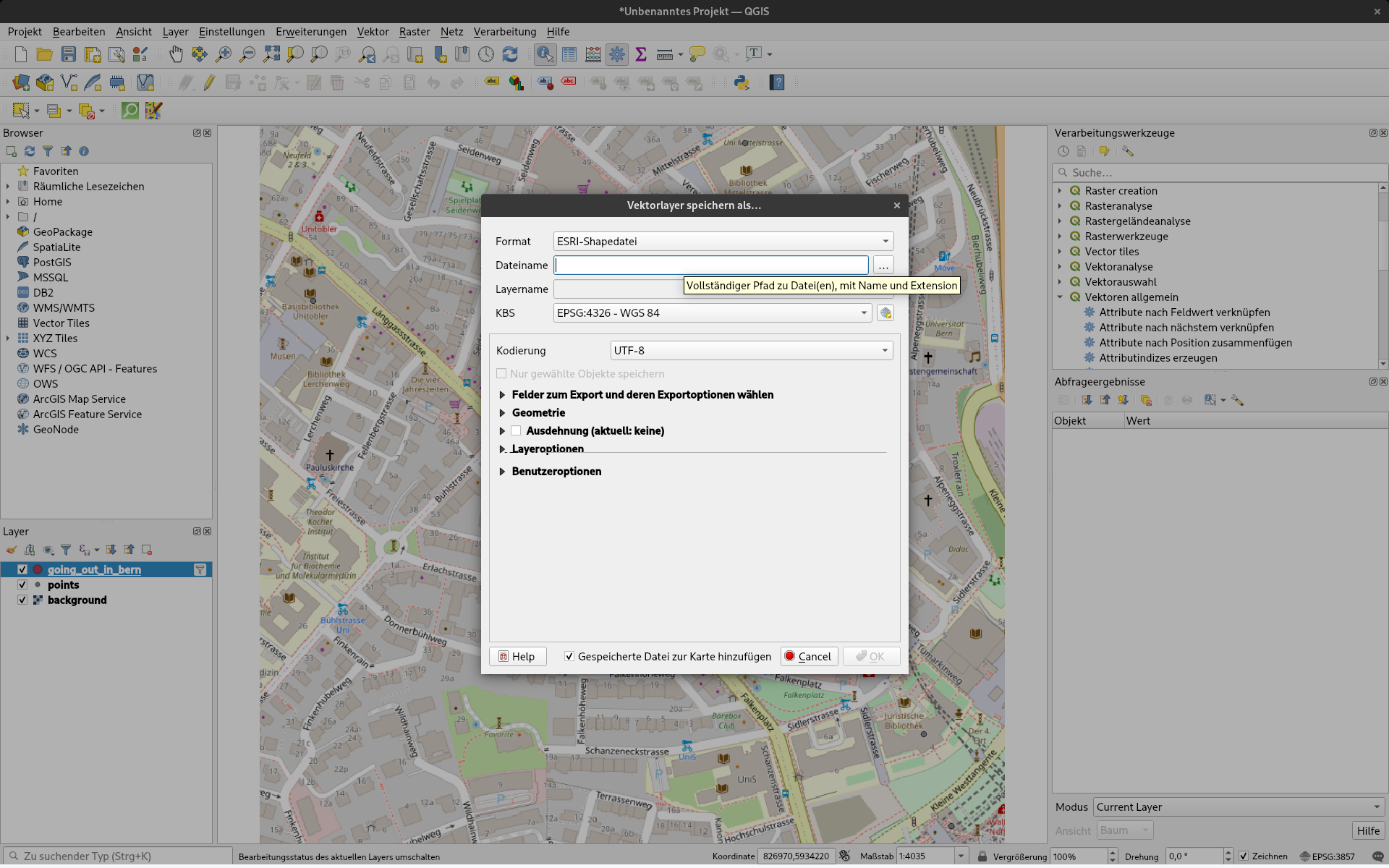This screenshot has height=868, width=1389.
Task: Click the Refresh map canvas icon
Action: click(510, 54)
